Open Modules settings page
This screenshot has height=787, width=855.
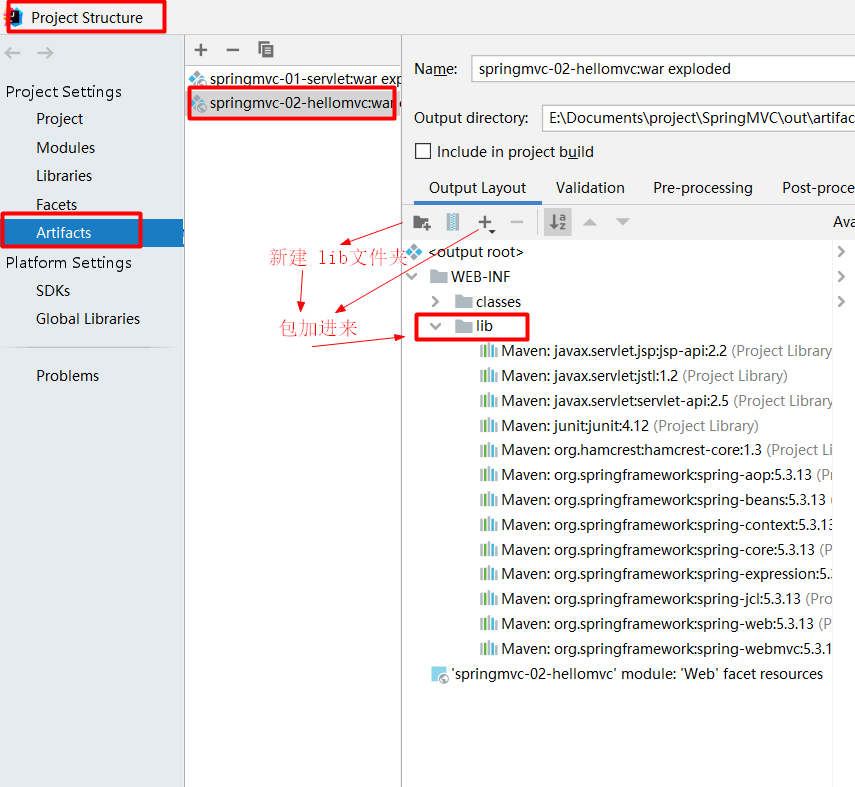click(x=65, y=148)
